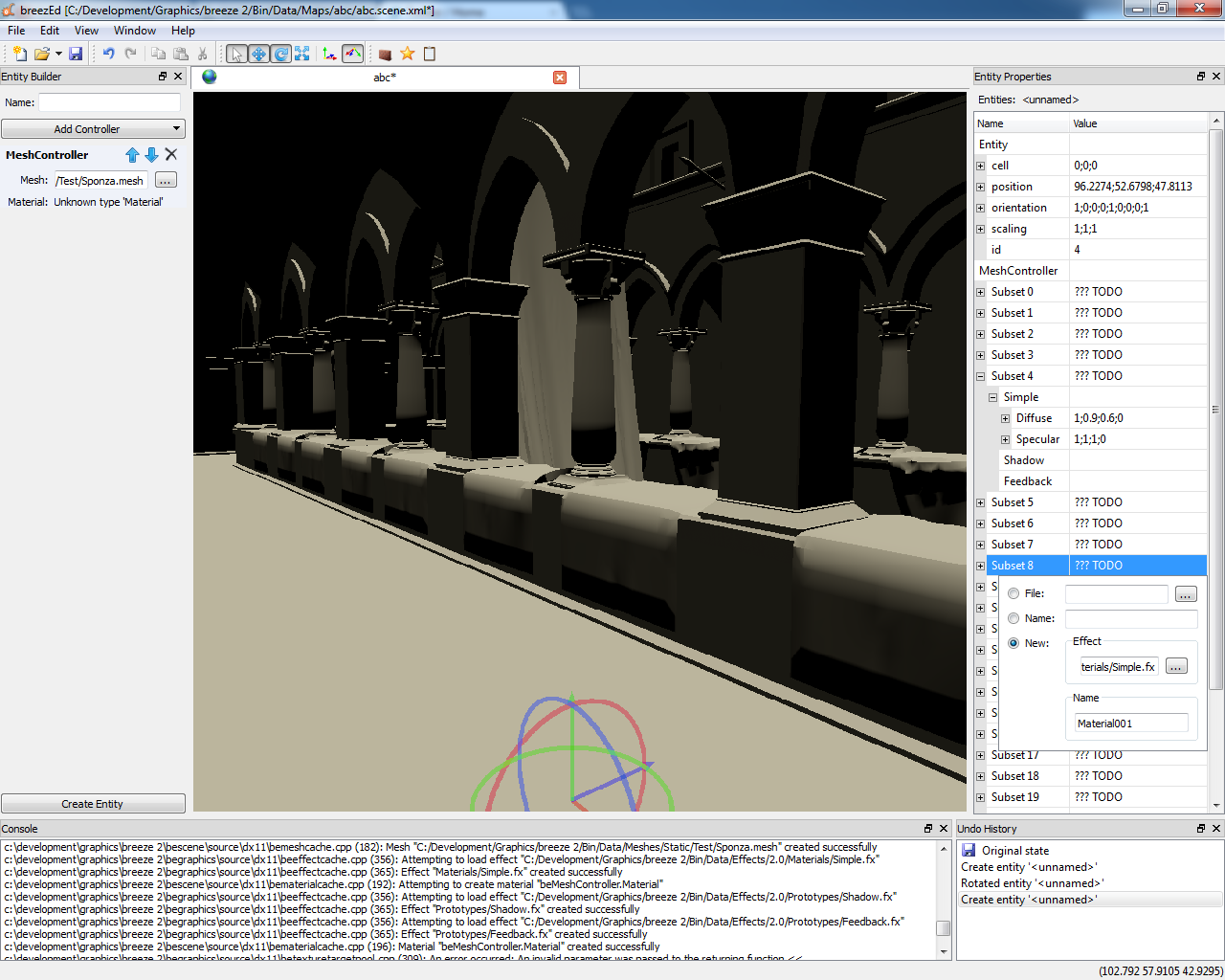Remove MeshController with X icon
Screen dimensions: 1225x980
pos(171,154)
